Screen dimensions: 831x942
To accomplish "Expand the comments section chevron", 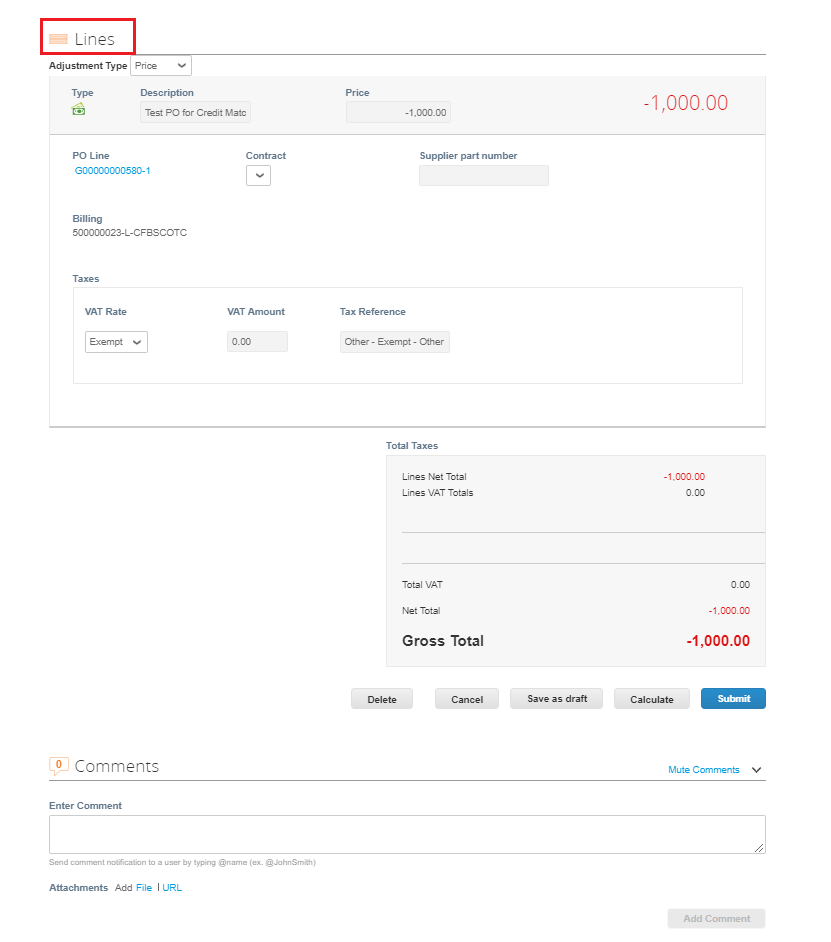I will pyautogui.click(x=756, y=770).
